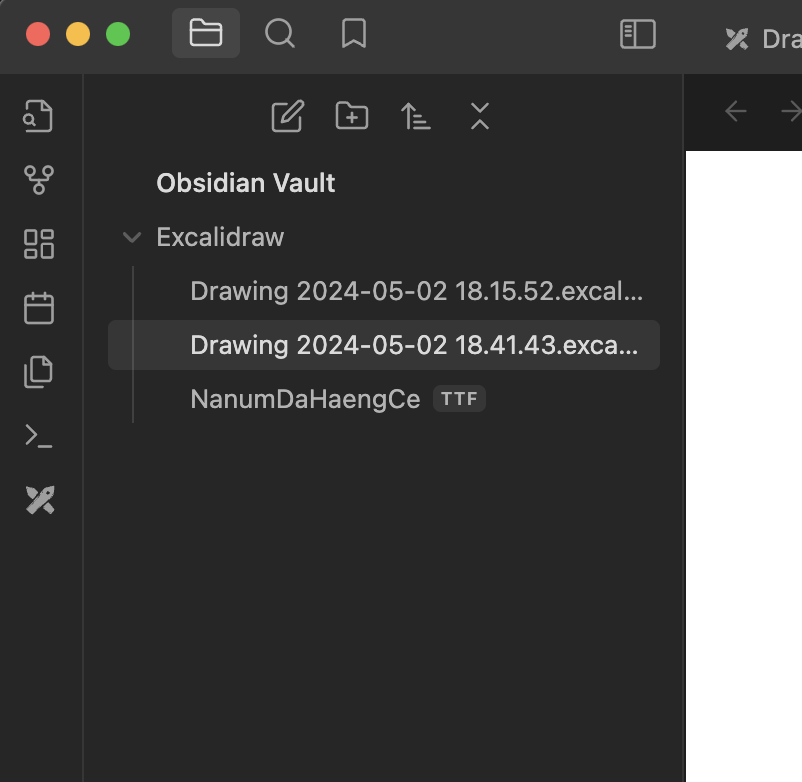Open quick switcher ribbon icon
Viewport: 802px width, 782px height.
[38, 116]
